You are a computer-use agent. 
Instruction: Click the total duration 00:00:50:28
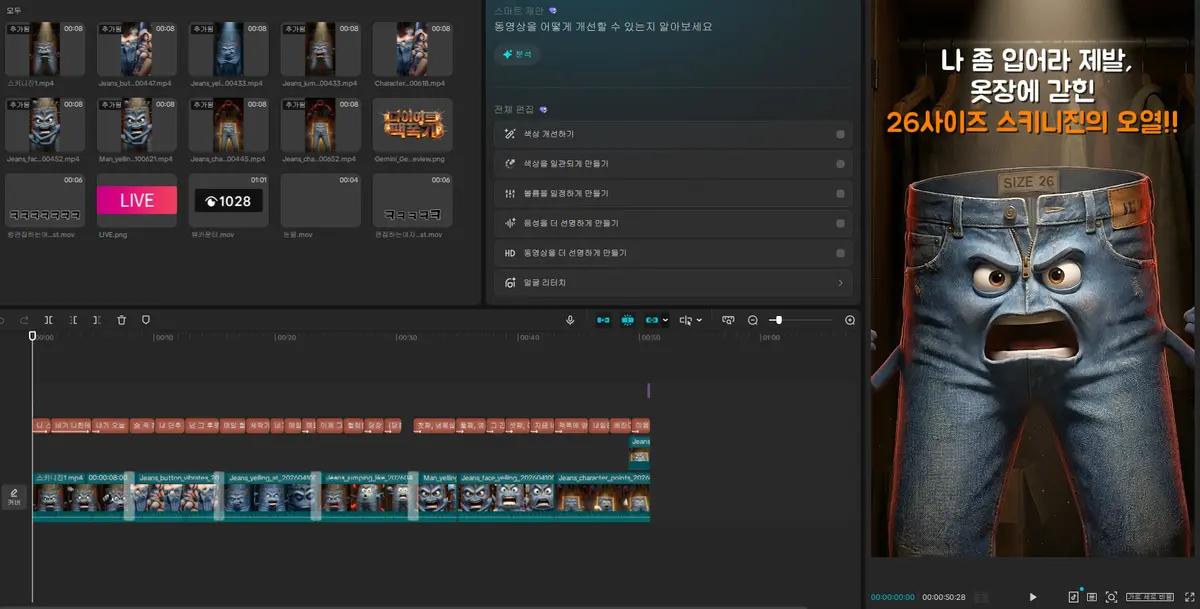[944, 597]
